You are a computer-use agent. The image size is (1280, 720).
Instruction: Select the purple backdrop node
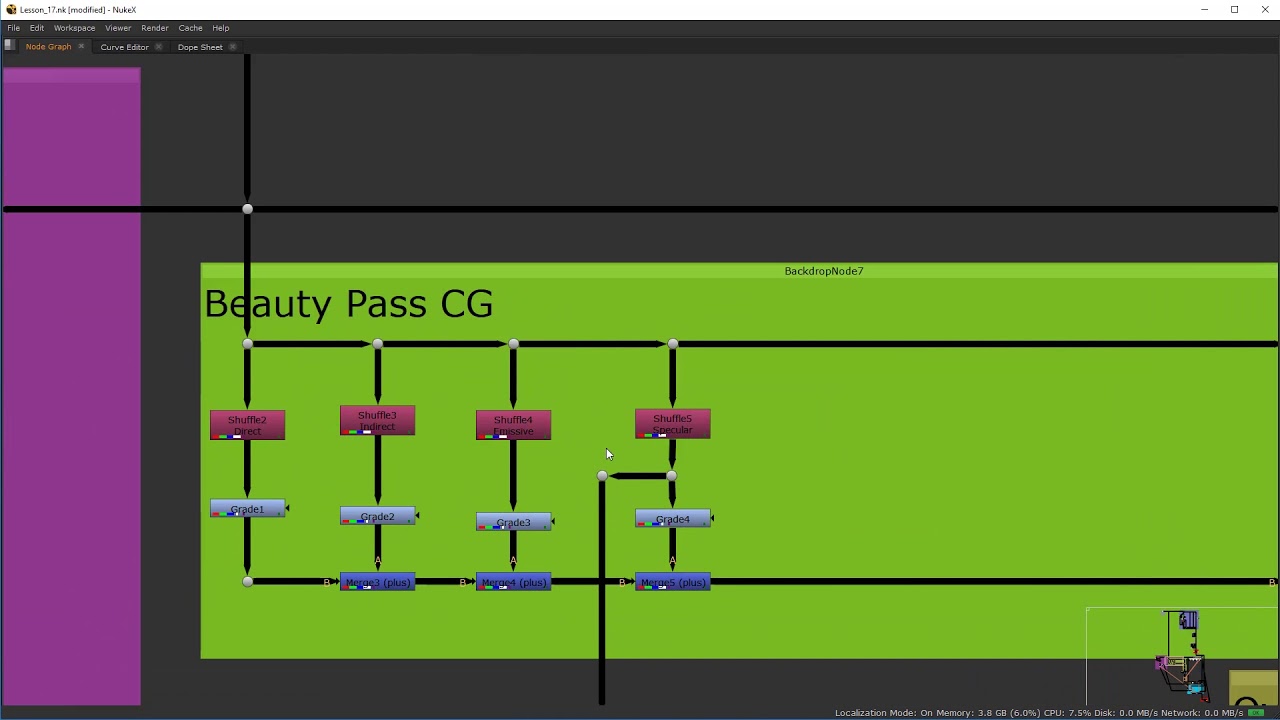tap(71, 386)
